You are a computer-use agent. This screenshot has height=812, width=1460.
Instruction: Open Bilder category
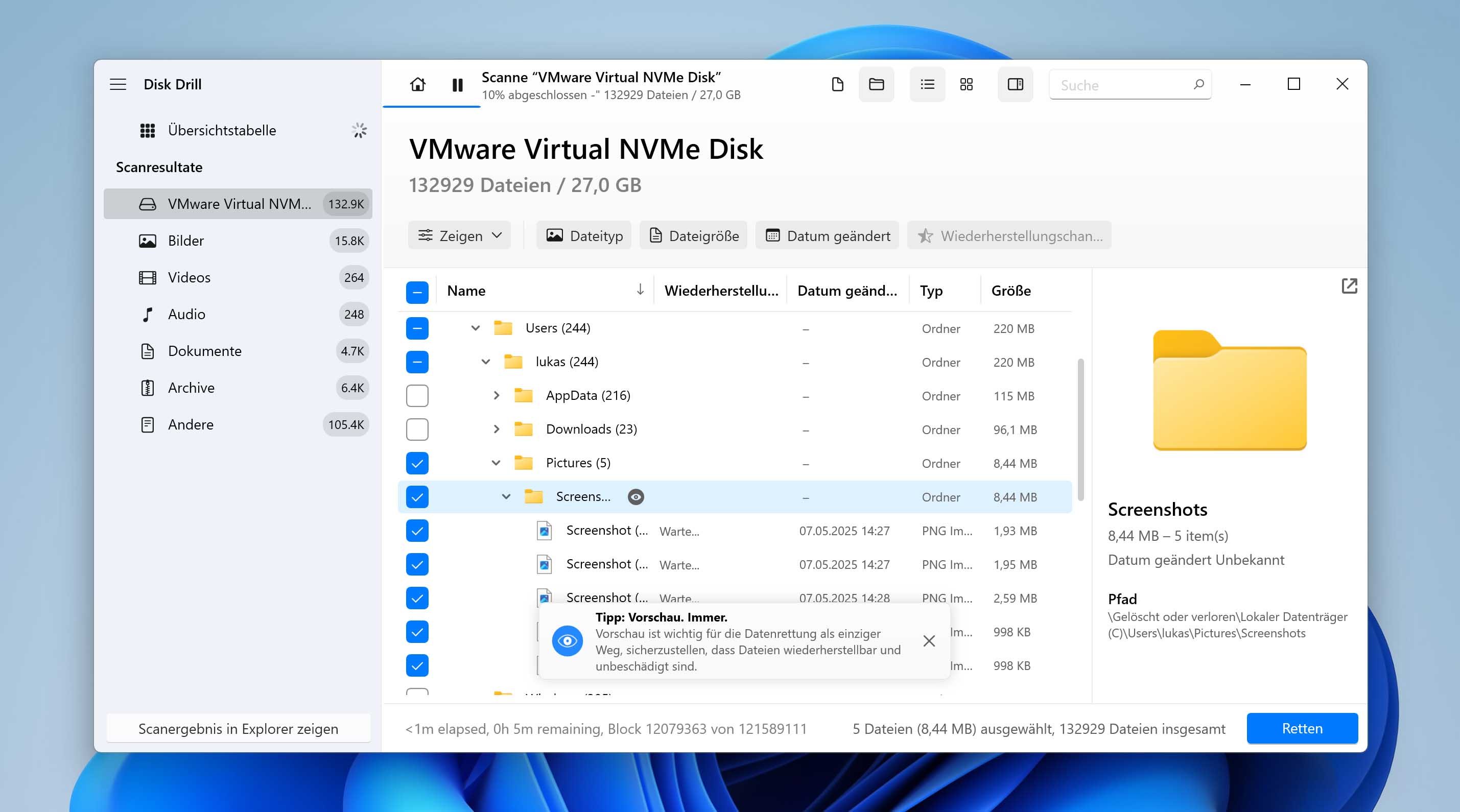click(238, 241)
